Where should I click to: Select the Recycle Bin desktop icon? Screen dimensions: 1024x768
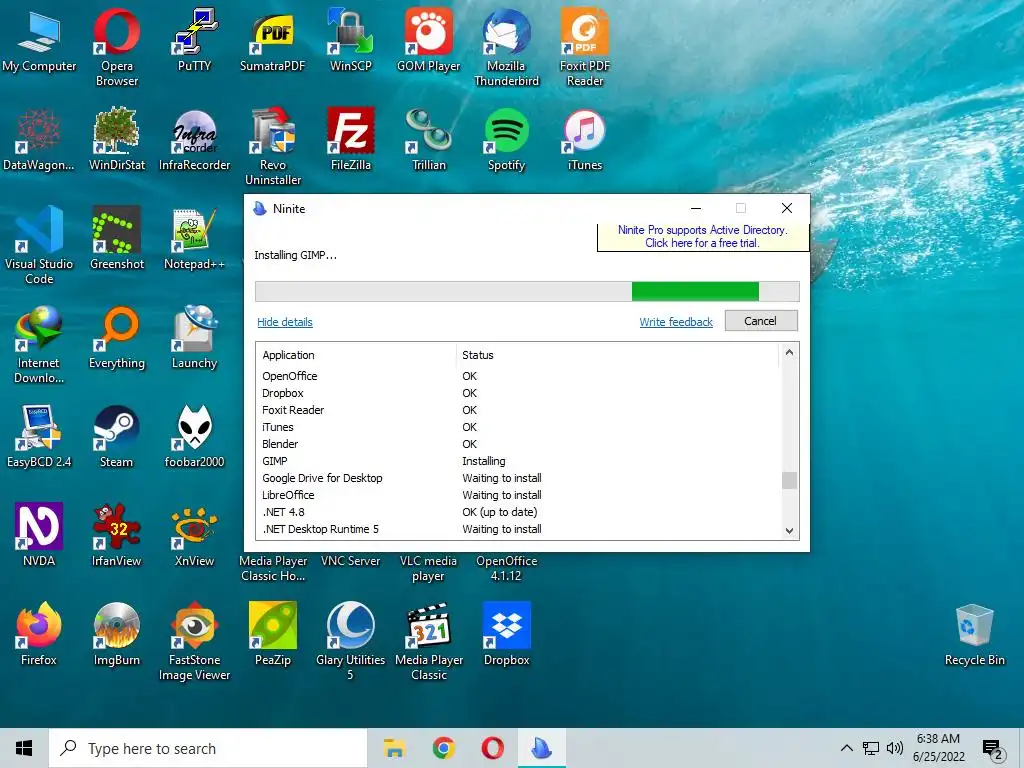[x=974, y=635]
